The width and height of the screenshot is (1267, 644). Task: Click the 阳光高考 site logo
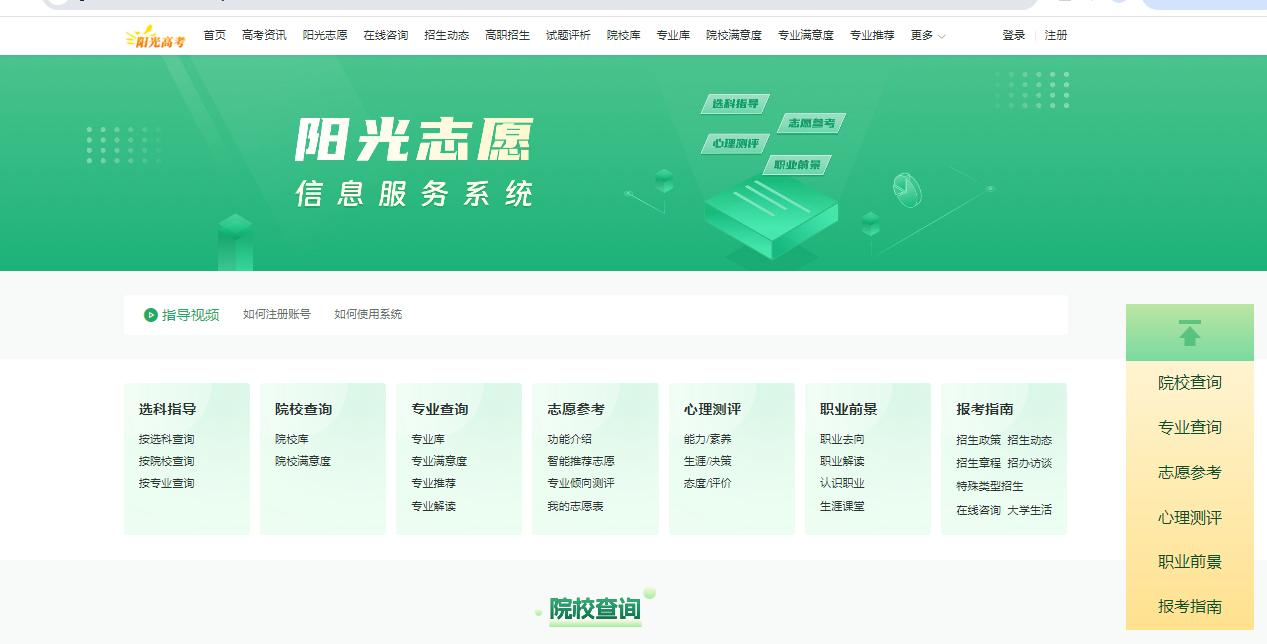(155, 36)
